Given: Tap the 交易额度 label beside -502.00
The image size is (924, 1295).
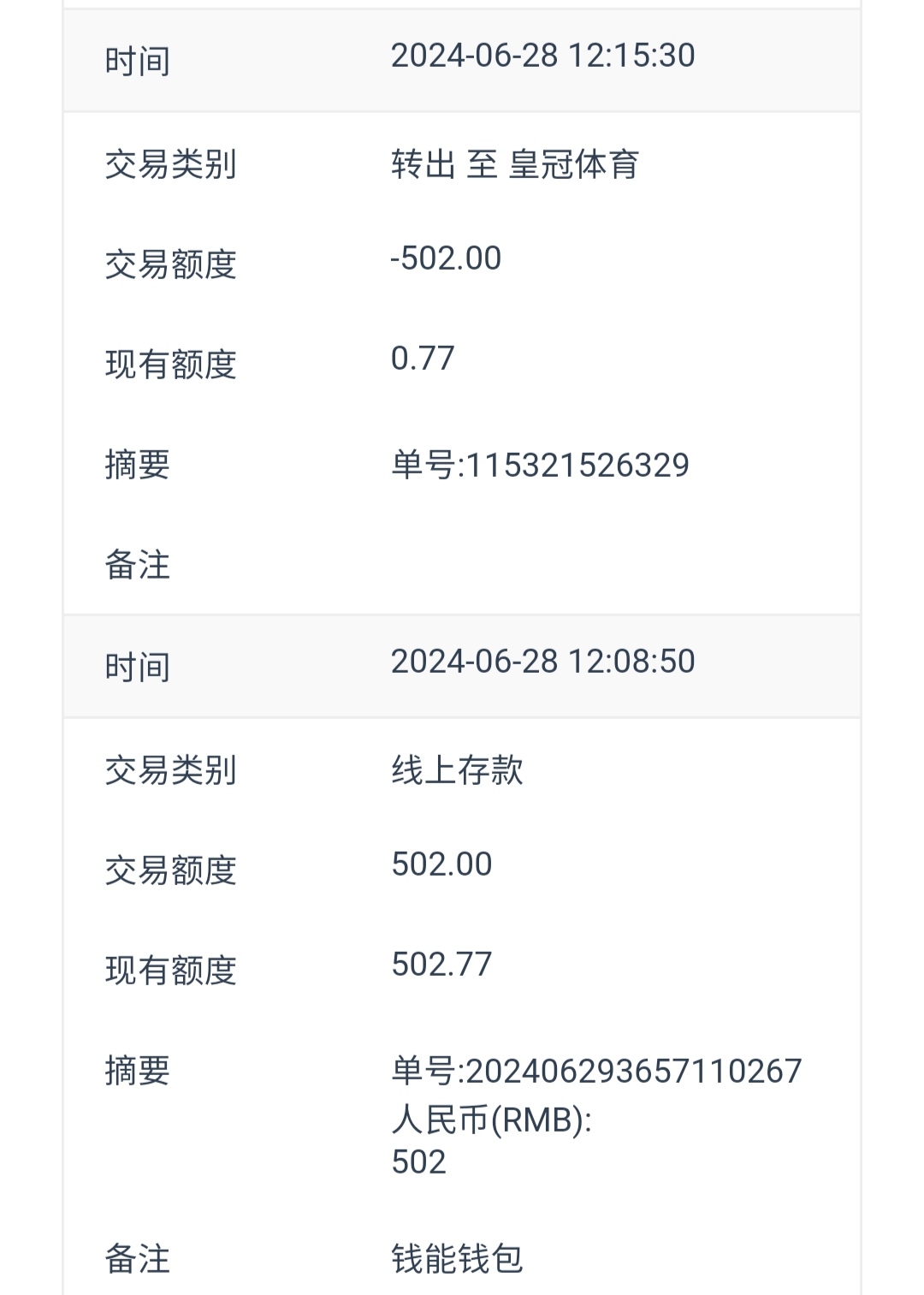Looking at the screenshot, I should [170, 264].
